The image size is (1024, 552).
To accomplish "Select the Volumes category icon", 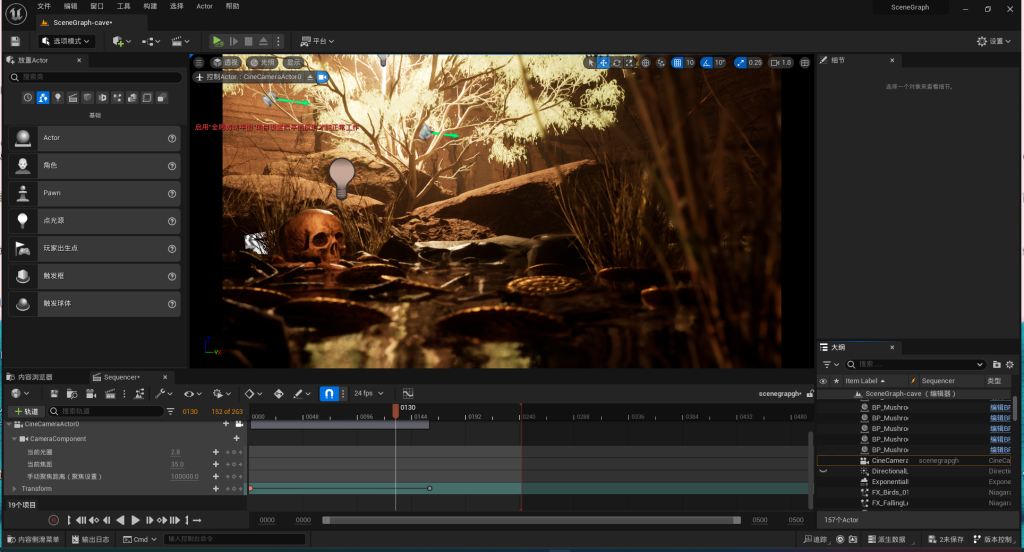I will coord(148,97).
